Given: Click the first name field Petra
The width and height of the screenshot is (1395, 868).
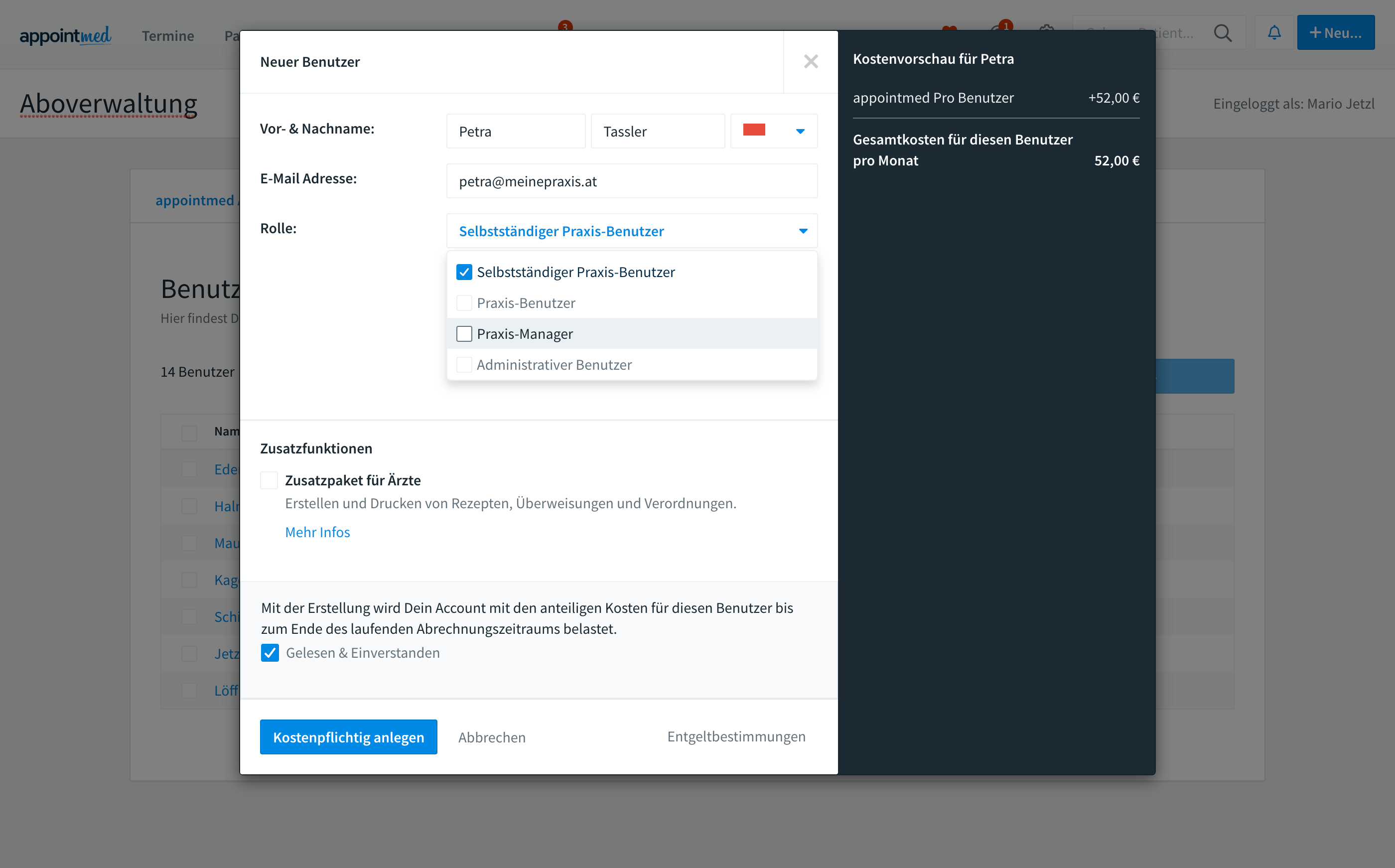Looking at the screenshot, I should coord(516,132).
